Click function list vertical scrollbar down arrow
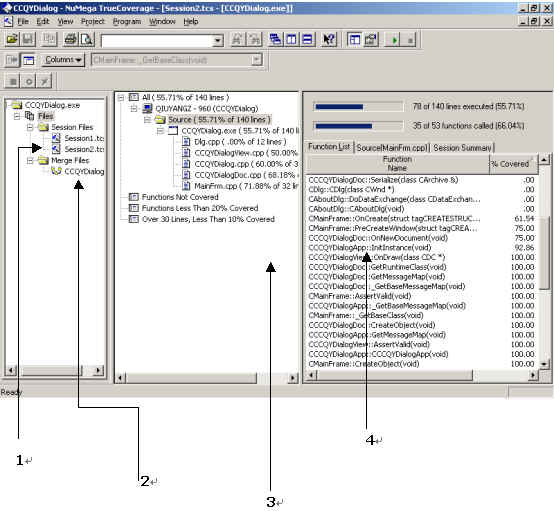The width and height of the screenshot is (554, 511). click(x=544, y=363)
